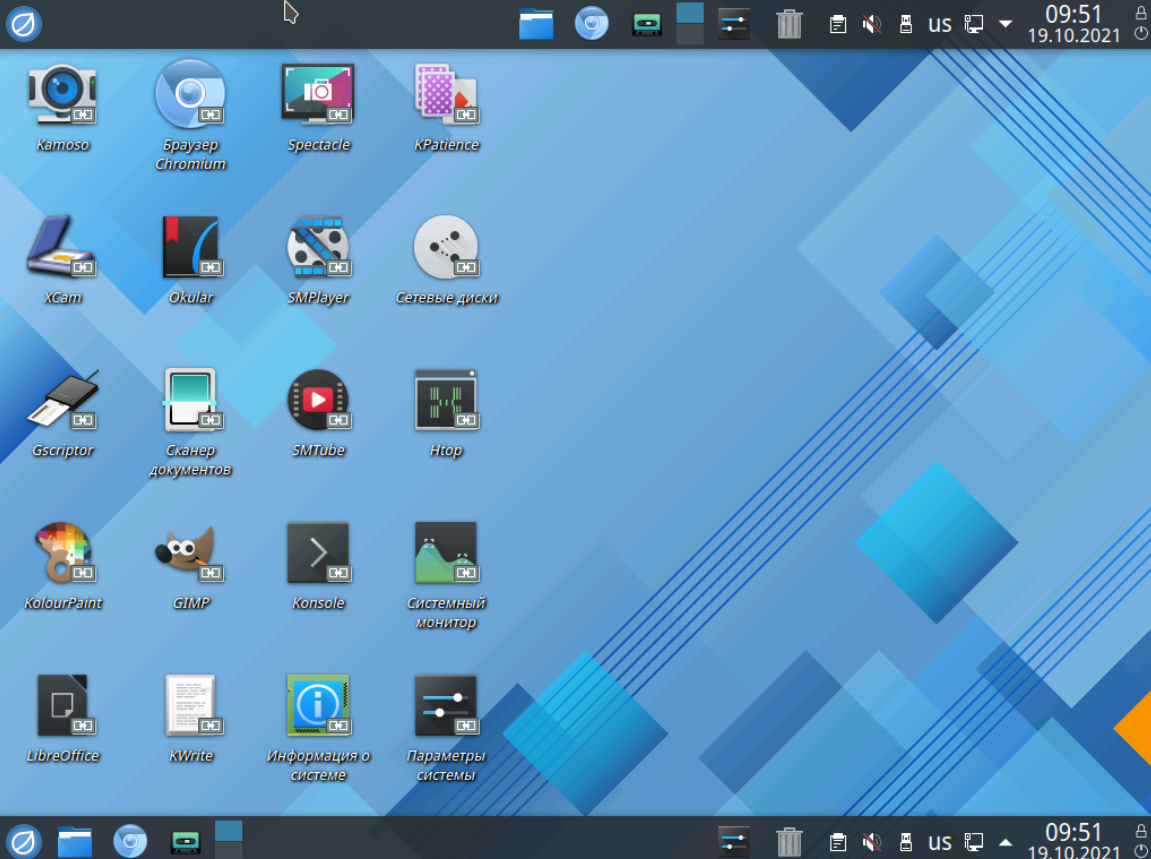Launch GIMP from the desktop

click(190, 551)
